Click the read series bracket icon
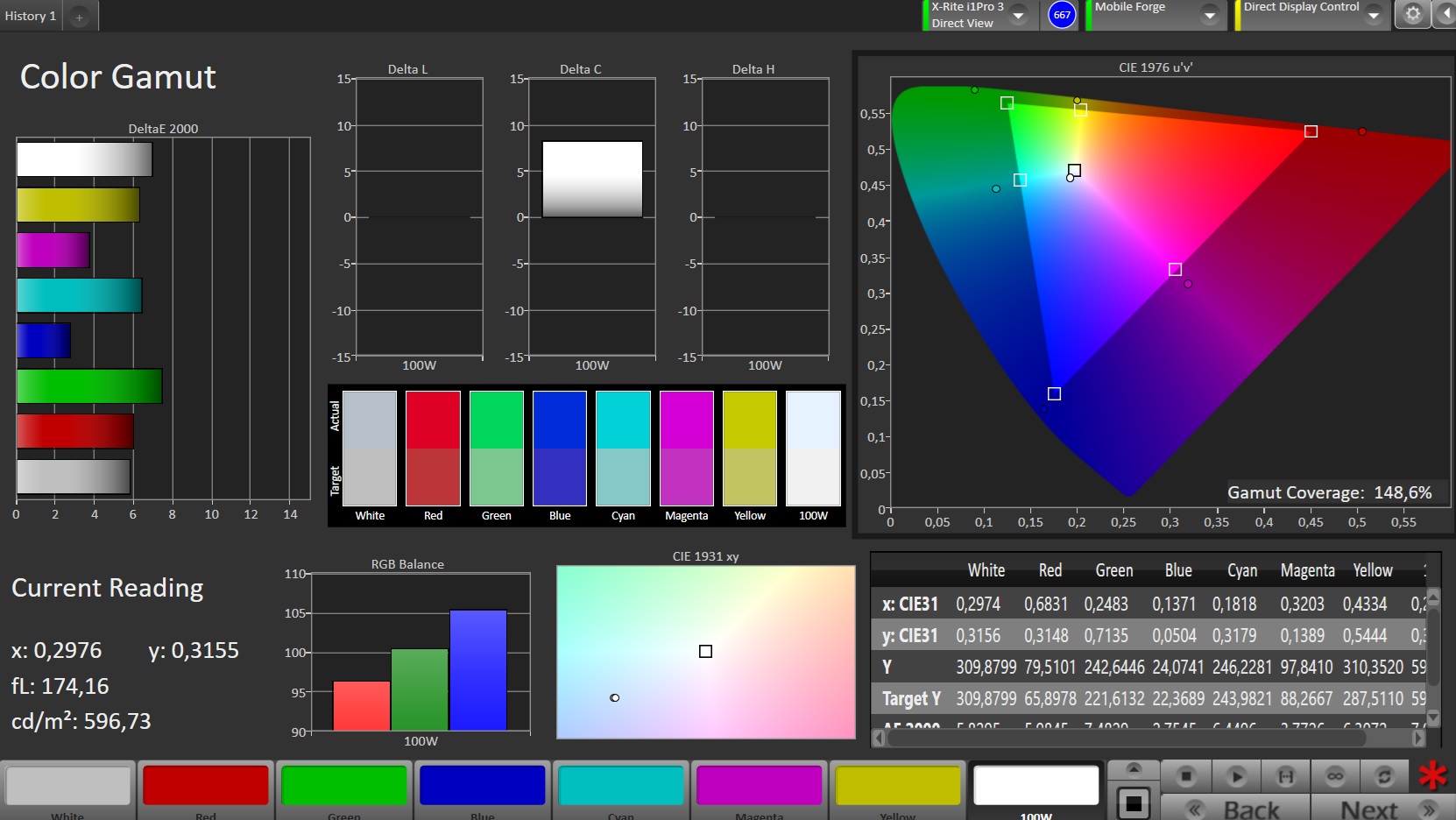 pyautogui.click(x=1285, y=776)
